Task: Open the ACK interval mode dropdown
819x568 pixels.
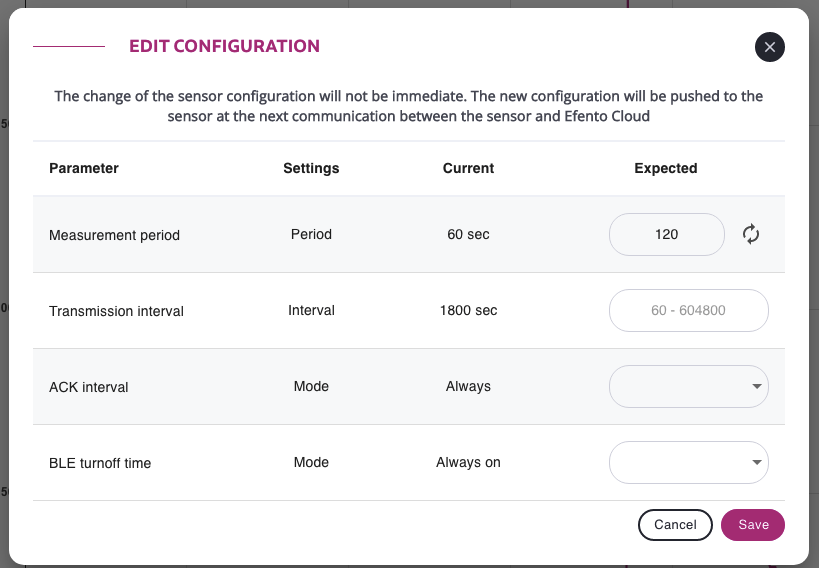Action: click(688, 386)
